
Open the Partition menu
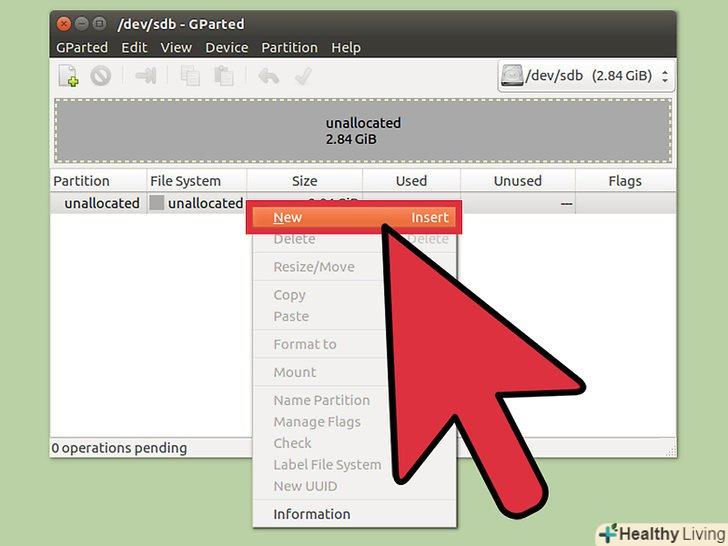[x=289, y=47]
